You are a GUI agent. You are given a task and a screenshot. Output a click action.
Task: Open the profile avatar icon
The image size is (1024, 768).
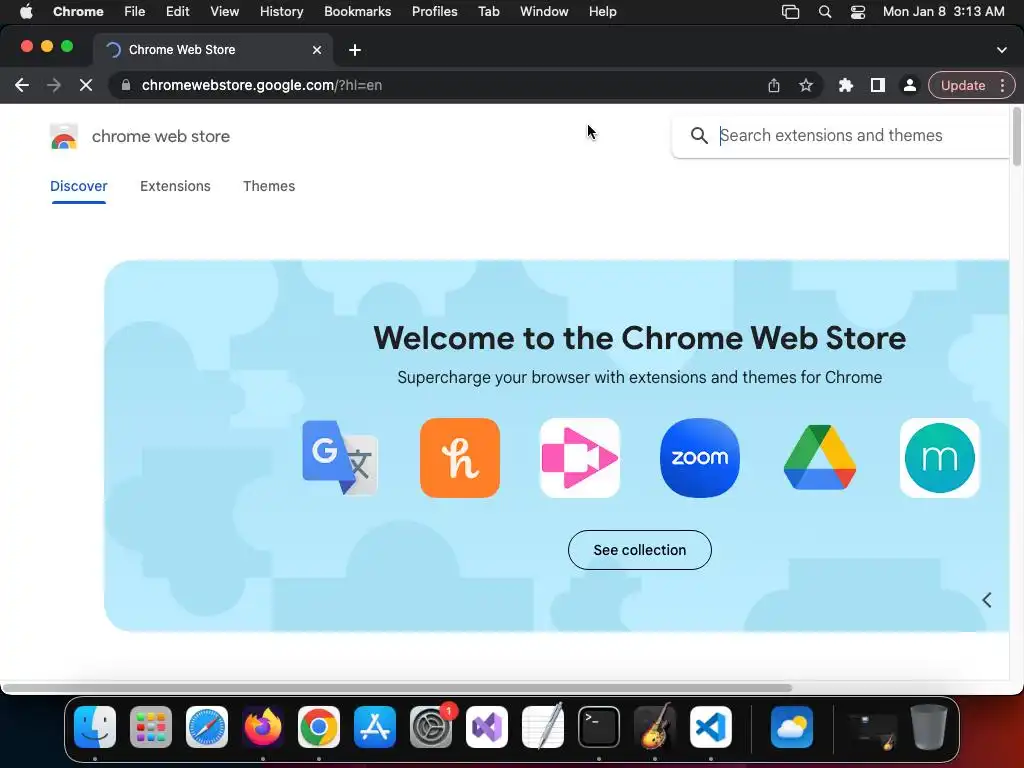tap(910, 86)
